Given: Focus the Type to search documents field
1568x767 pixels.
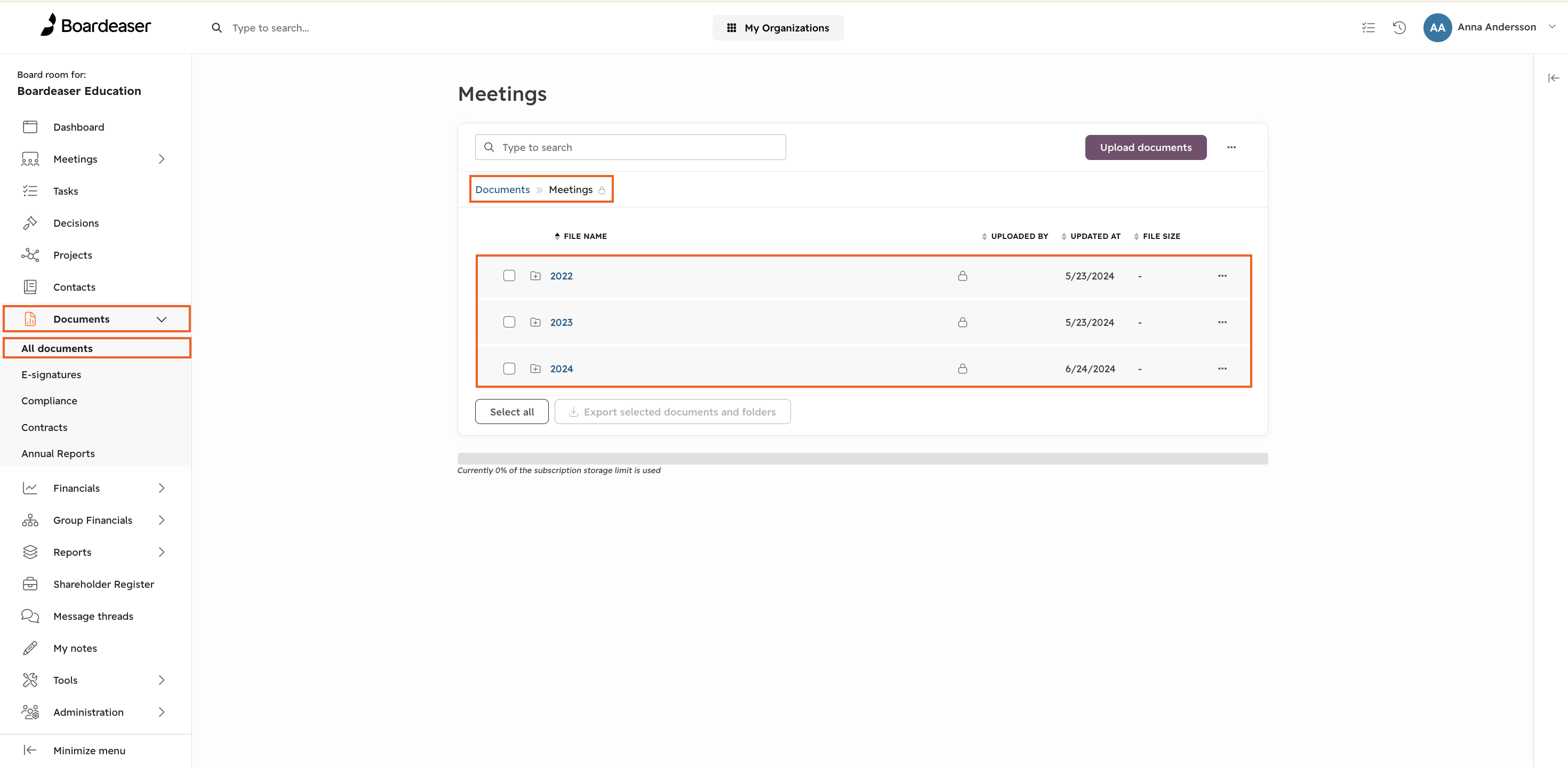Looking at the screenshot, I should point(630,147).
